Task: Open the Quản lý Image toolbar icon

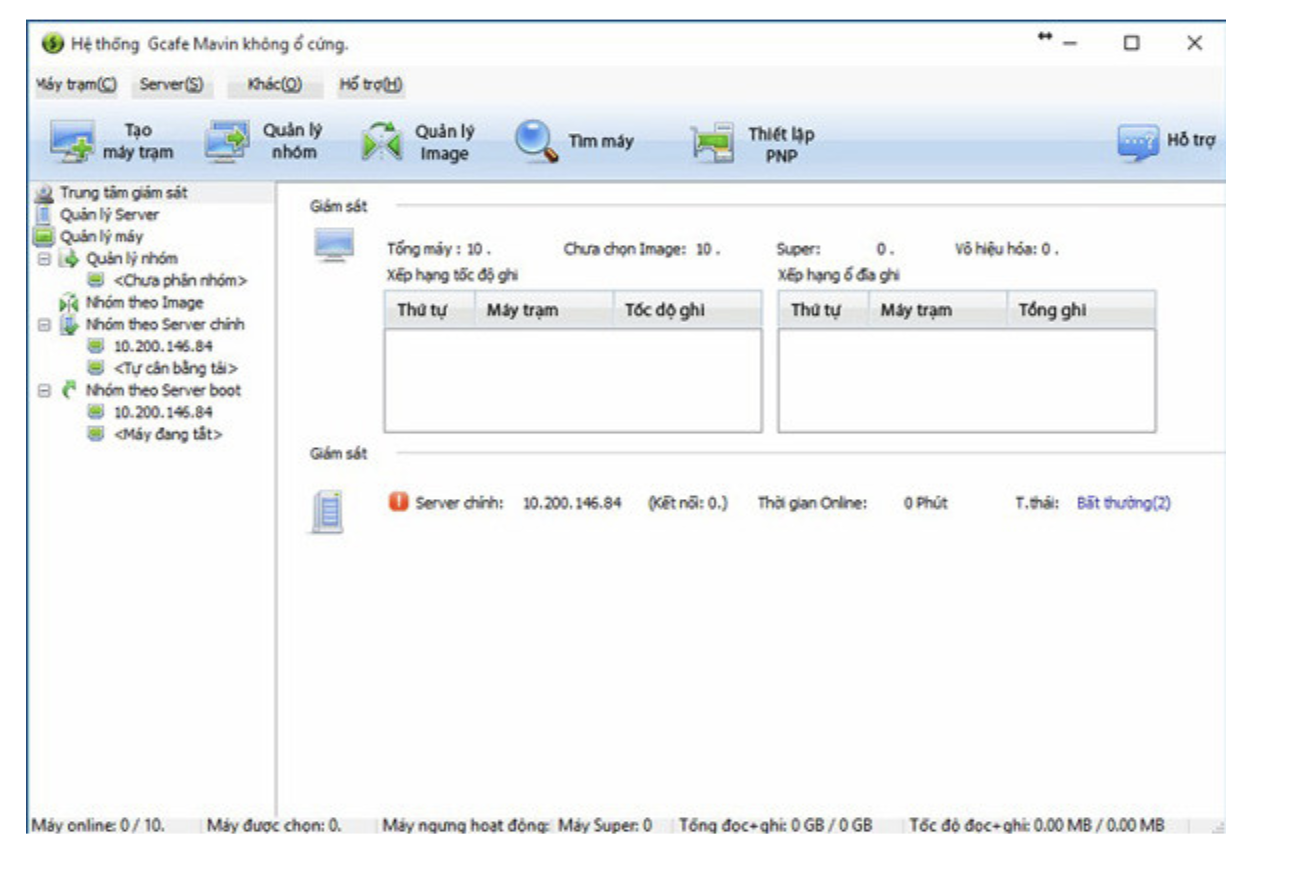Action: (381, 142)
